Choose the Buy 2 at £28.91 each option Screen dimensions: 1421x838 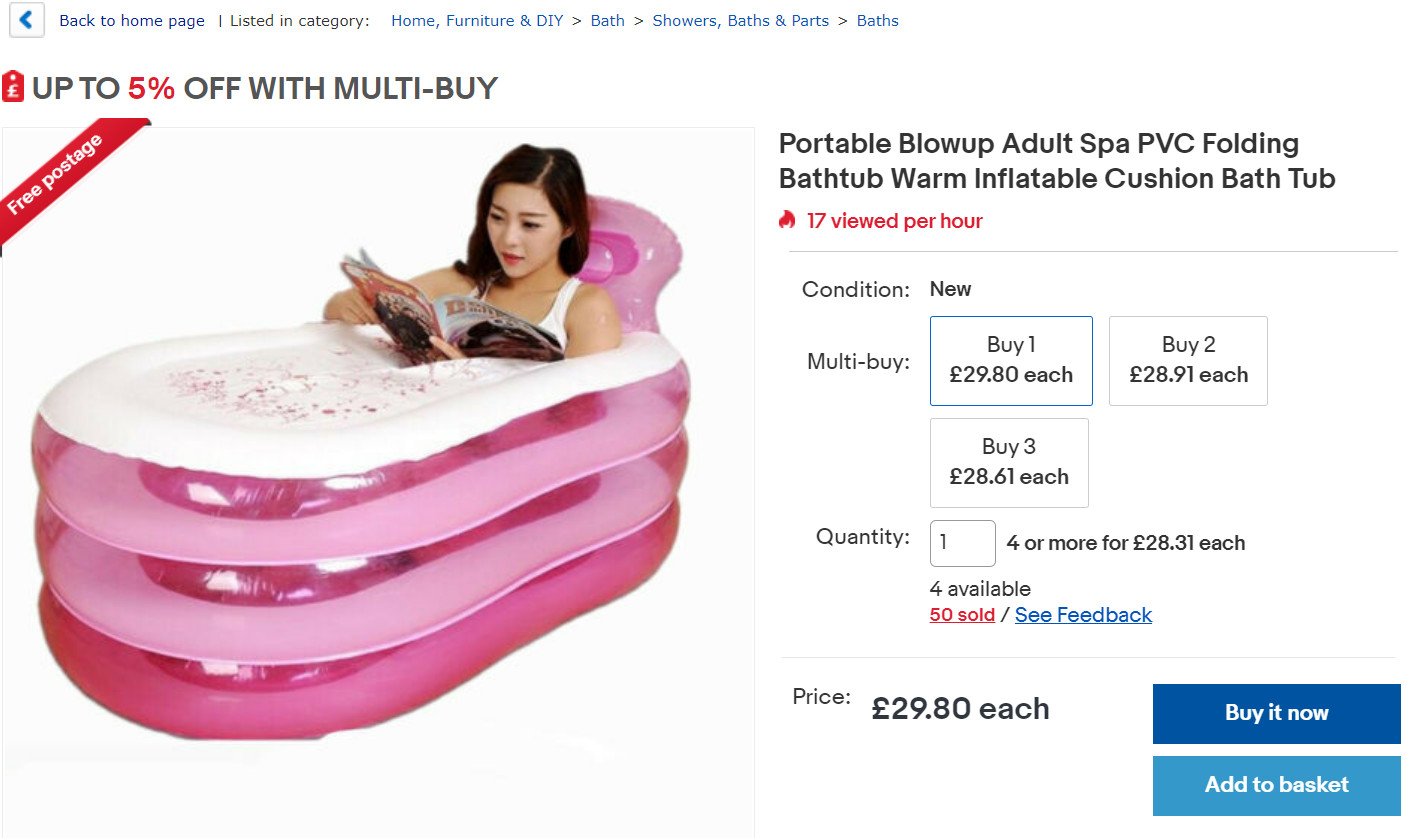[x=1188, y=360]
